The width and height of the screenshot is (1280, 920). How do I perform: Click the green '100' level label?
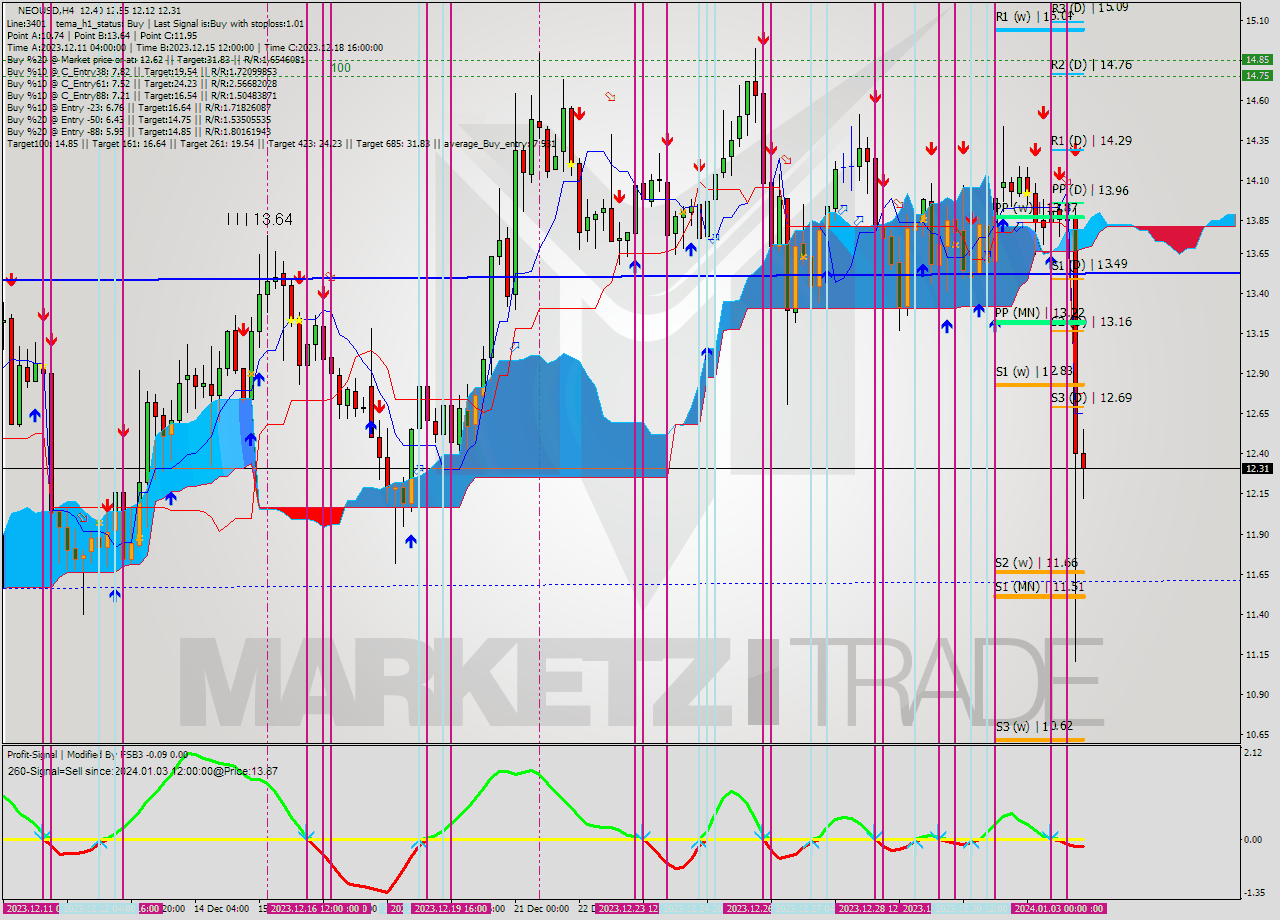pyautogui.click(x=341, y=68)
